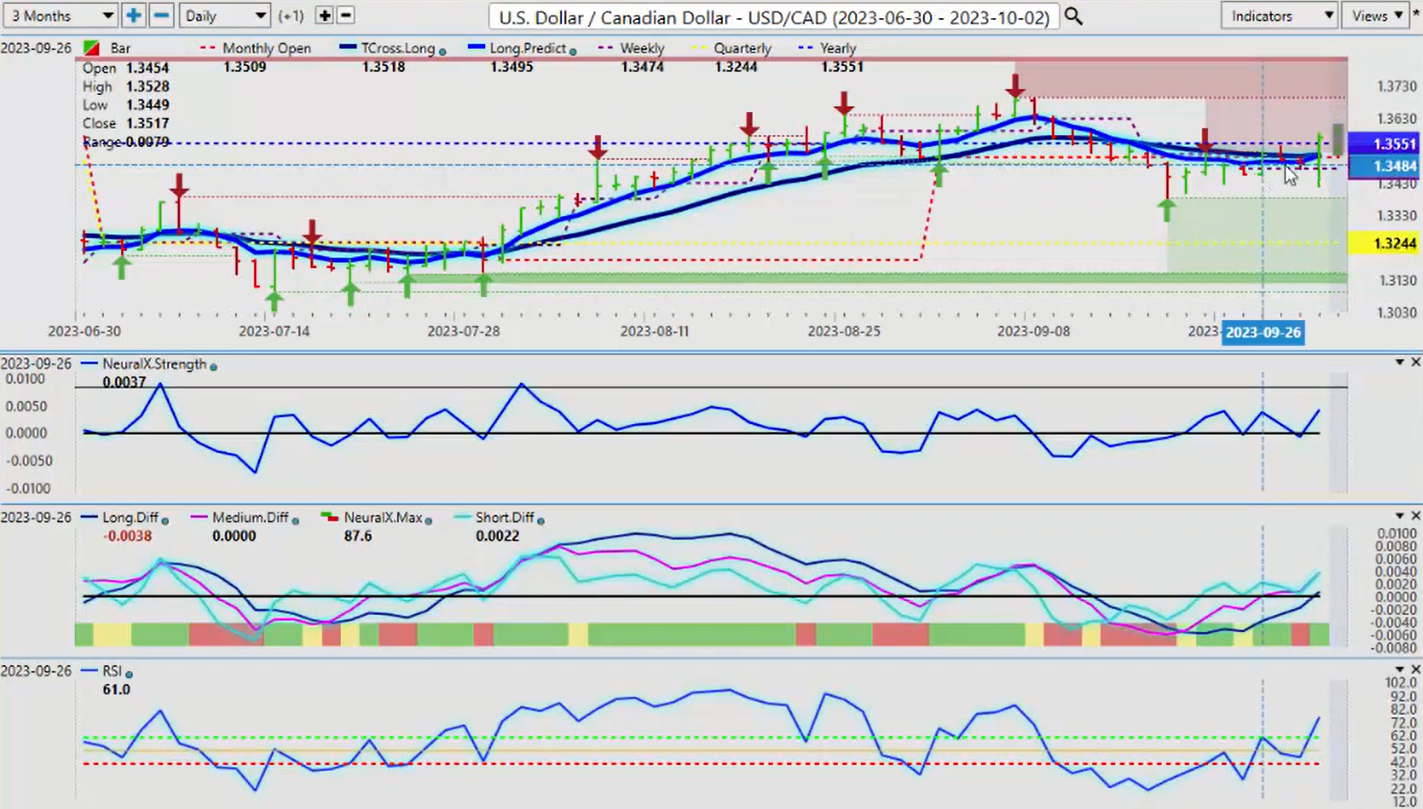The image size is (1423, 809).
Task: Collapse the NeuralX.Strength panel using its arrow
Action: pos(1400,362)
